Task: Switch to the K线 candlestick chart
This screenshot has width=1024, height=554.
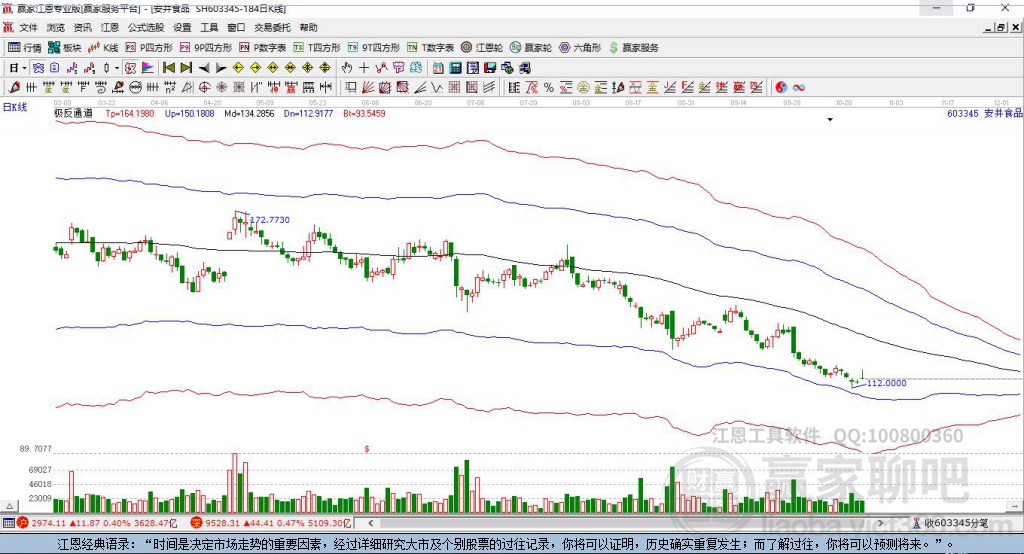Action: pyautogui.click(x=103, y=48)
